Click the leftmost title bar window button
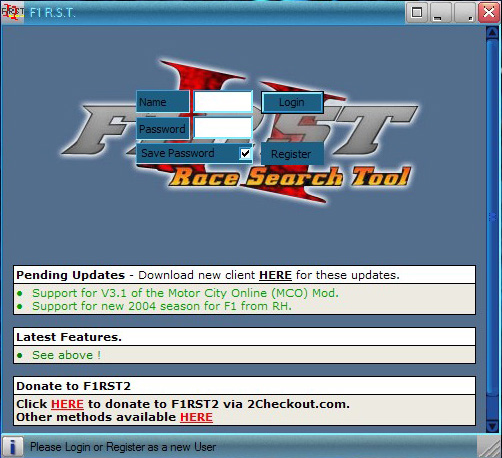Screen dimensions: 502x458 [417, 13]
